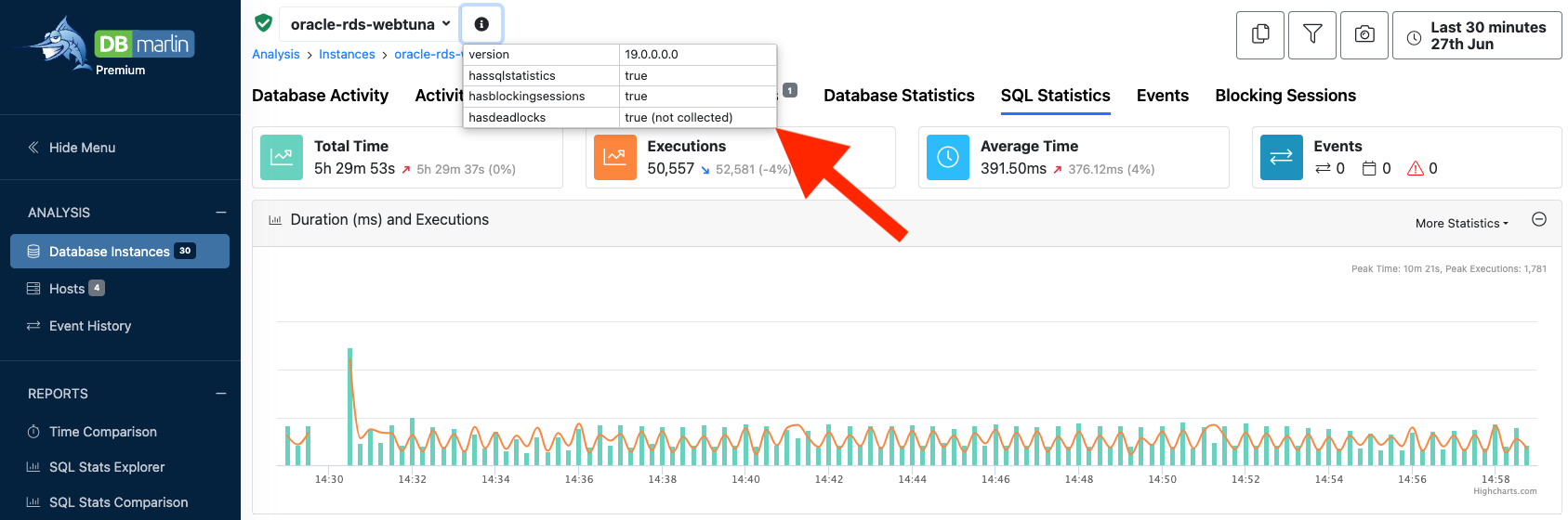Open the oracle-rds-webtuna instance dropdown
Viewport: 1568px width, 520px height.
pyautogui.click(x=369, y=24)
